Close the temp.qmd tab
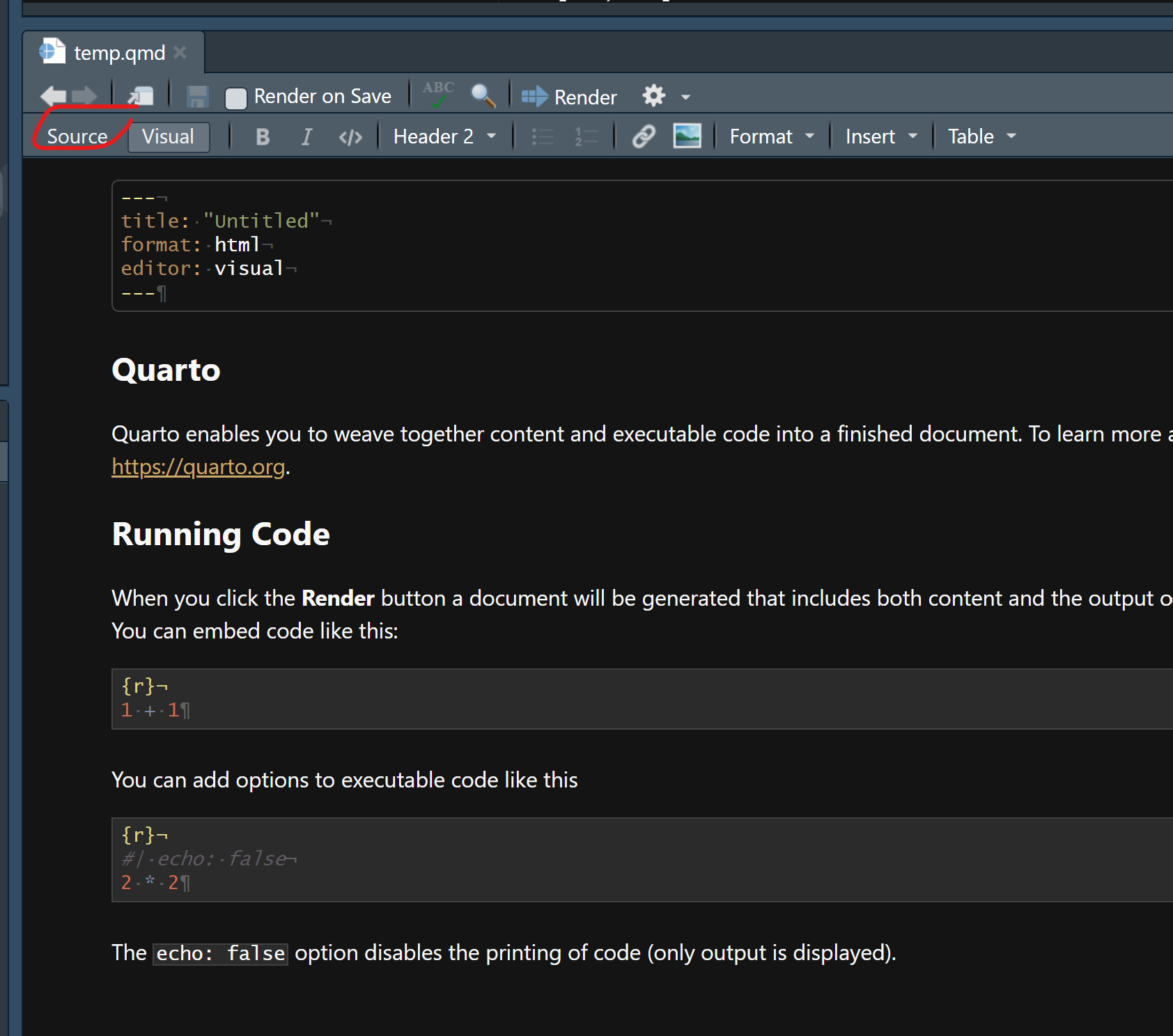Viewport: 1173px width, 1036px height. [x=180, y=52]
